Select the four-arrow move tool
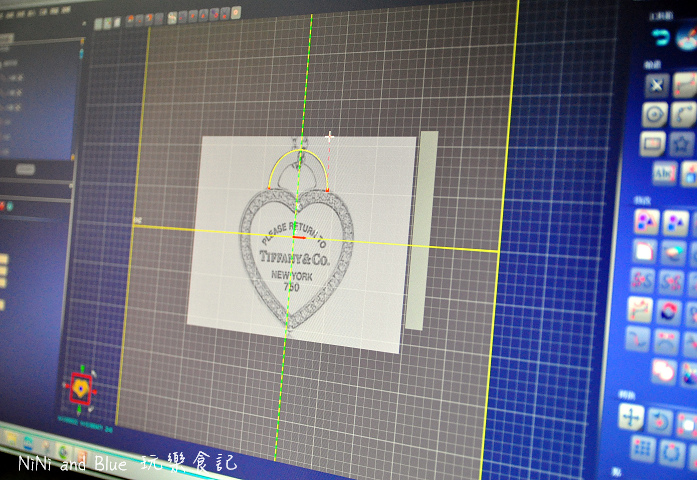This screenshot has width=700, height=480. click(631, 417)
